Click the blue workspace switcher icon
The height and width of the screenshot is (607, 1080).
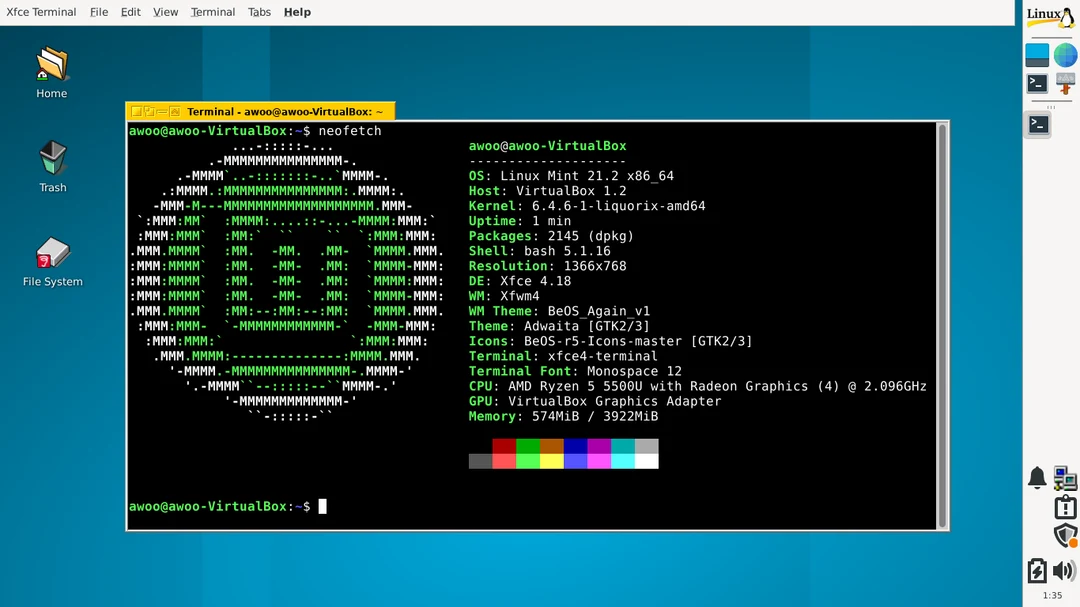tap(1037, 55)
